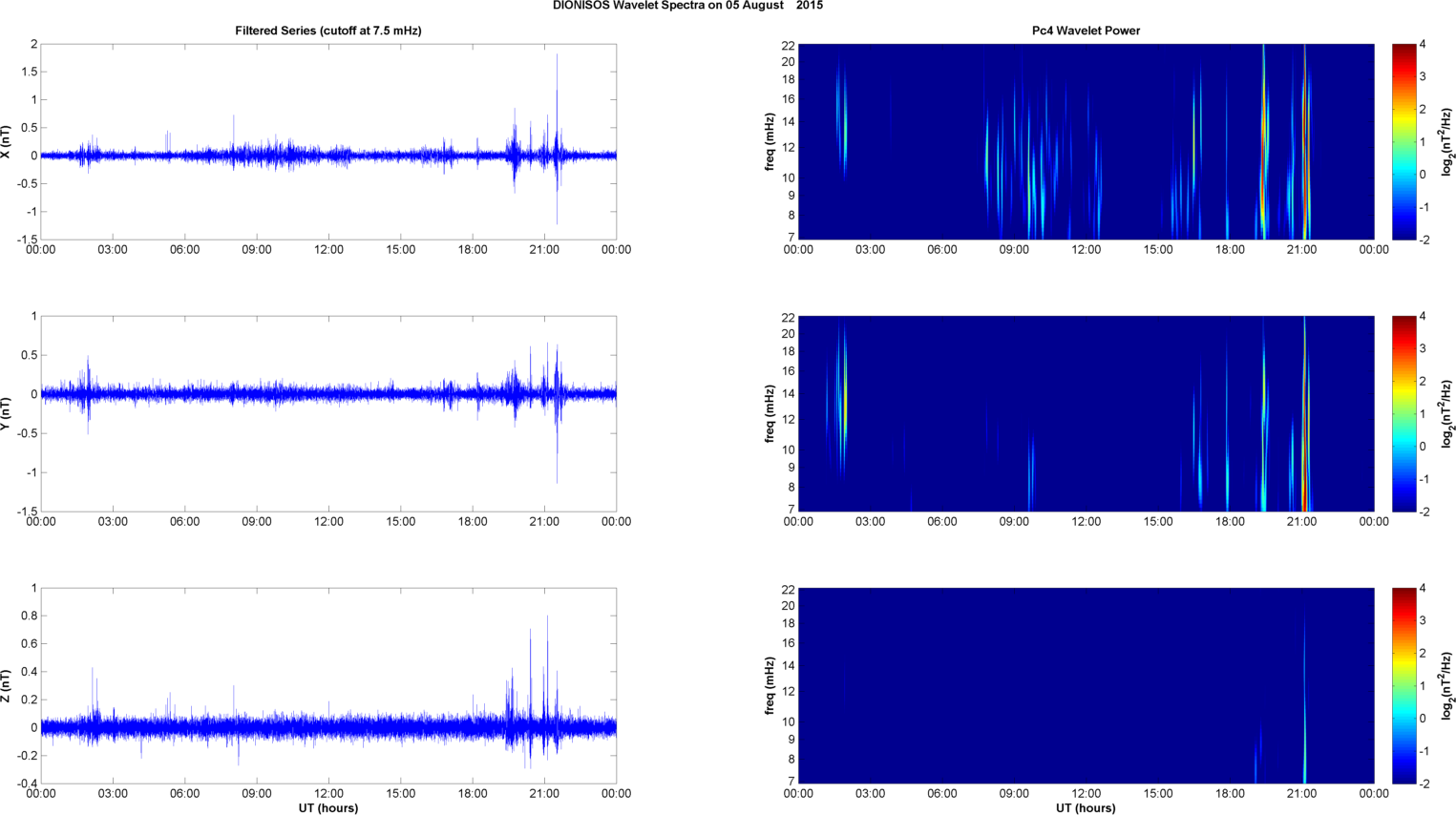This screenshot has width=1456, height=815.
Task: Click the 14 frequency tick on Y spectrogram
Action: pos(789,394)
